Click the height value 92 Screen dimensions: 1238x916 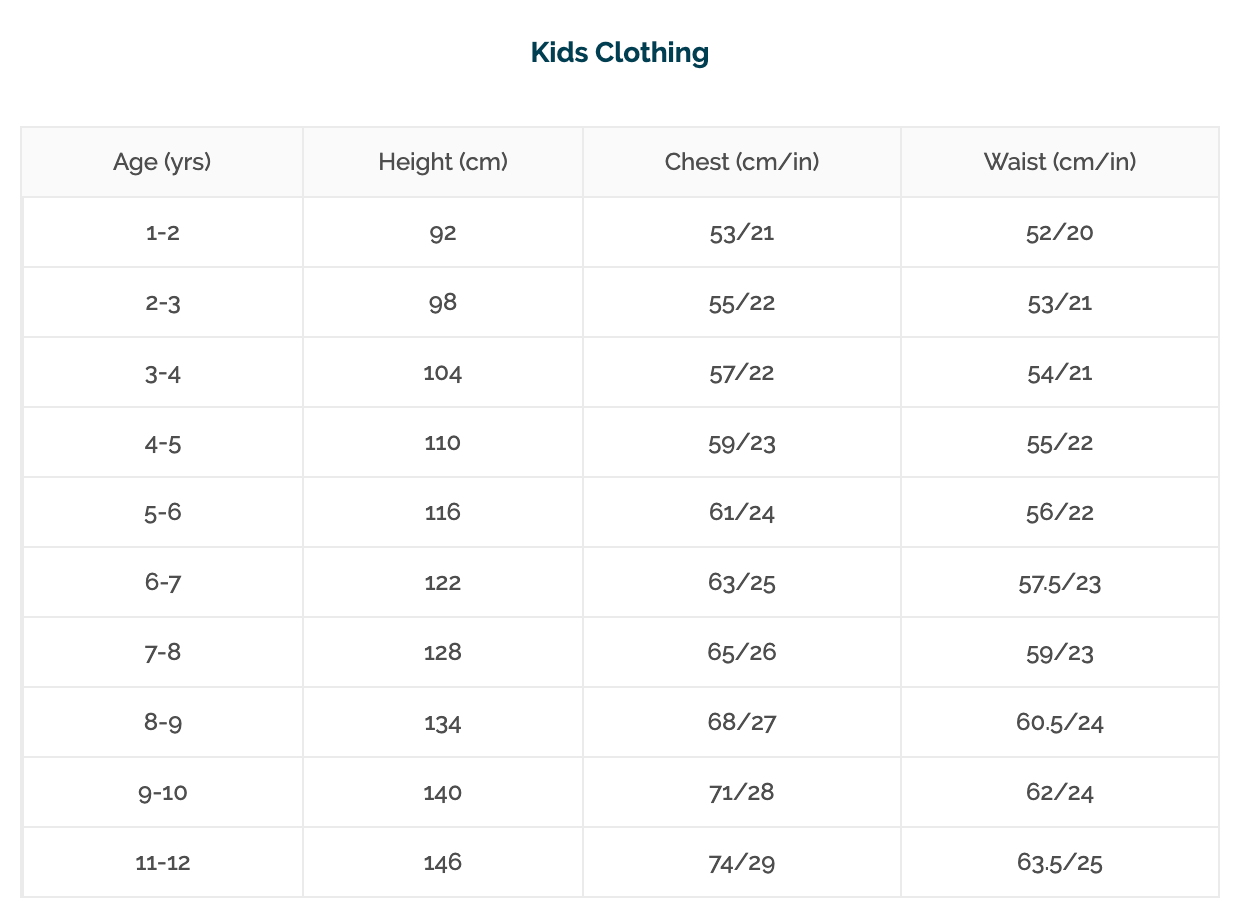(442, 232)
